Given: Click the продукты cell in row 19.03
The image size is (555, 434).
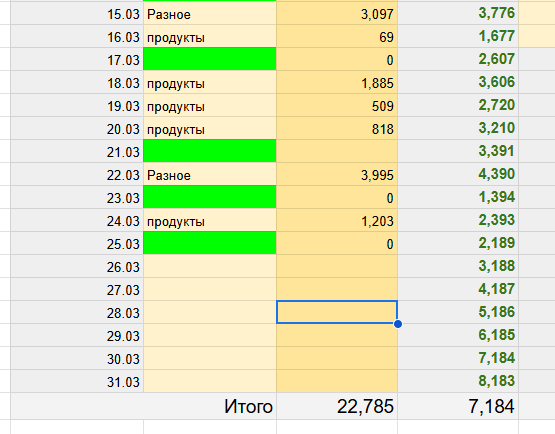Looking at the screenshot, I should pos(210,105).
